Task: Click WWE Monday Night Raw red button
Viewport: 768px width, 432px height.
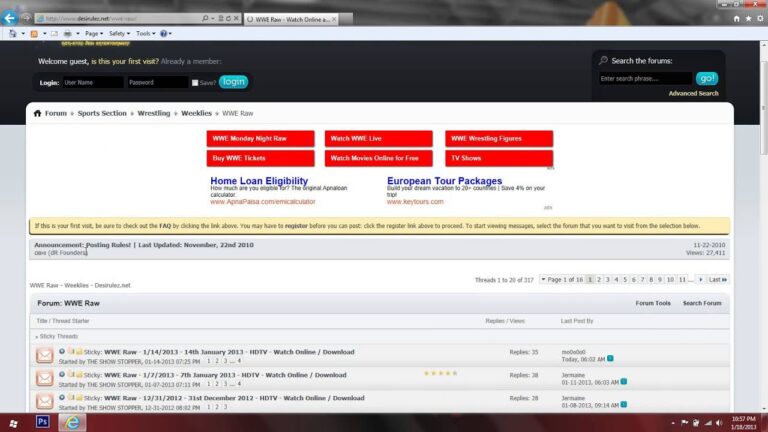Action: point(261,139)
